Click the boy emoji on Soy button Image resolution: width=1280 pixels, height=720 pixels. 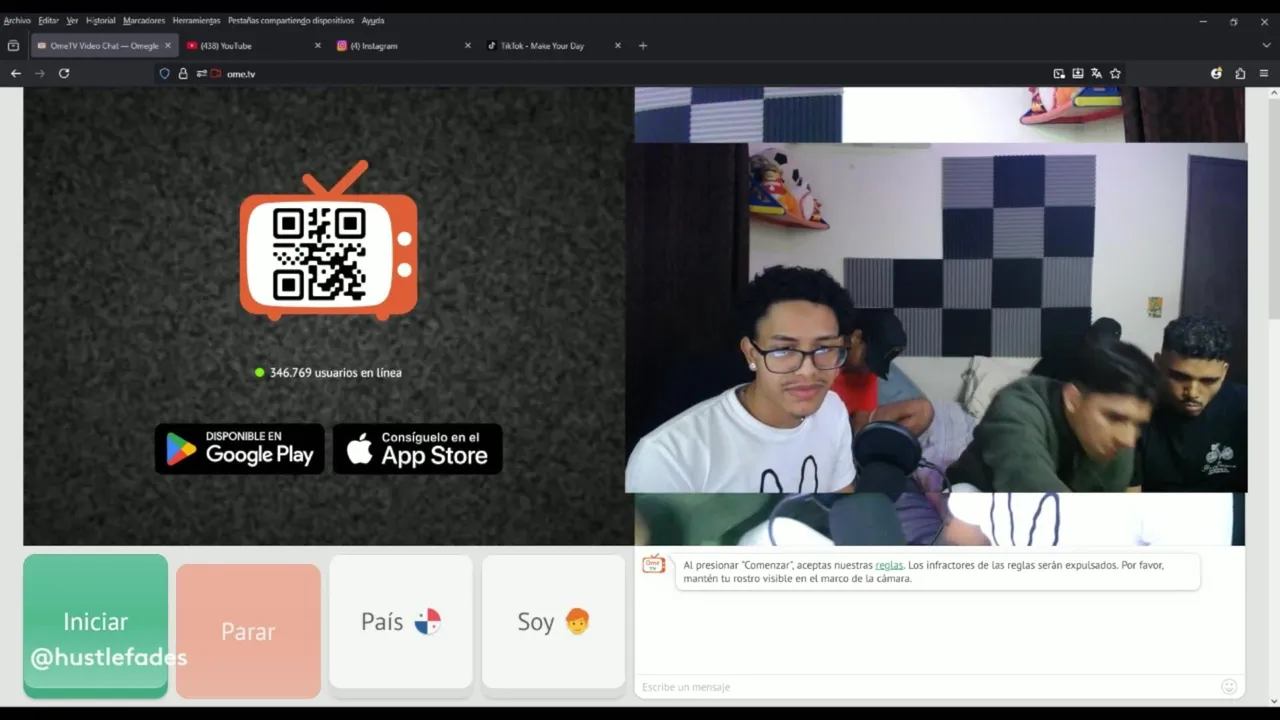pyautogui.click(x=577, y=622)
